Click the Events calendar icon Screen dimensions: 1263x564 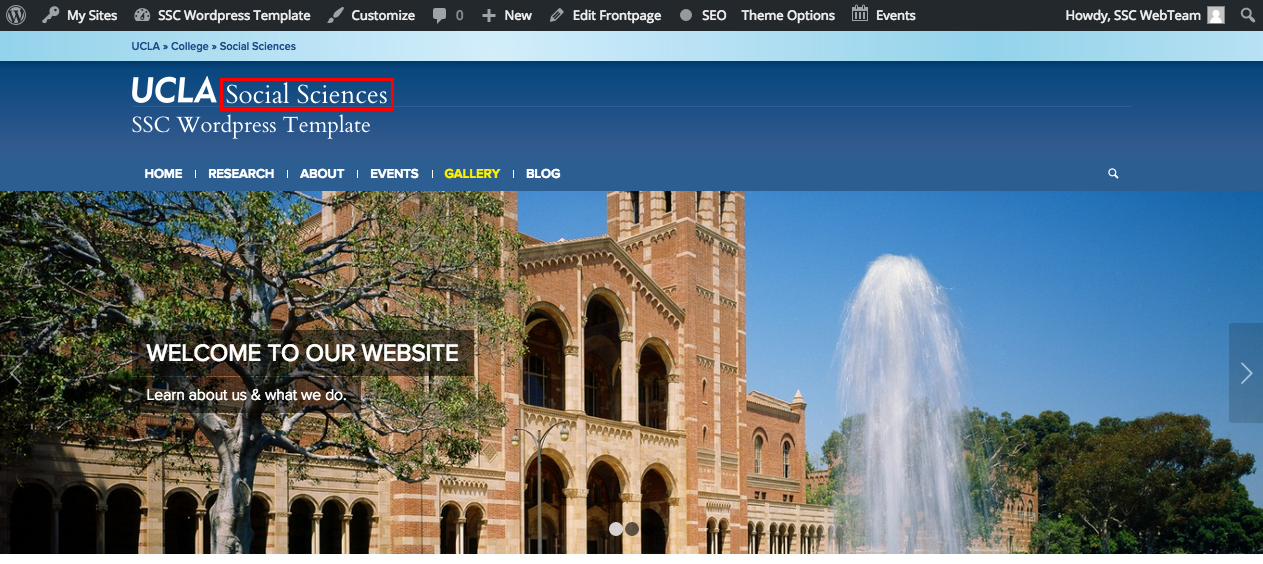(x=860, y=14)
